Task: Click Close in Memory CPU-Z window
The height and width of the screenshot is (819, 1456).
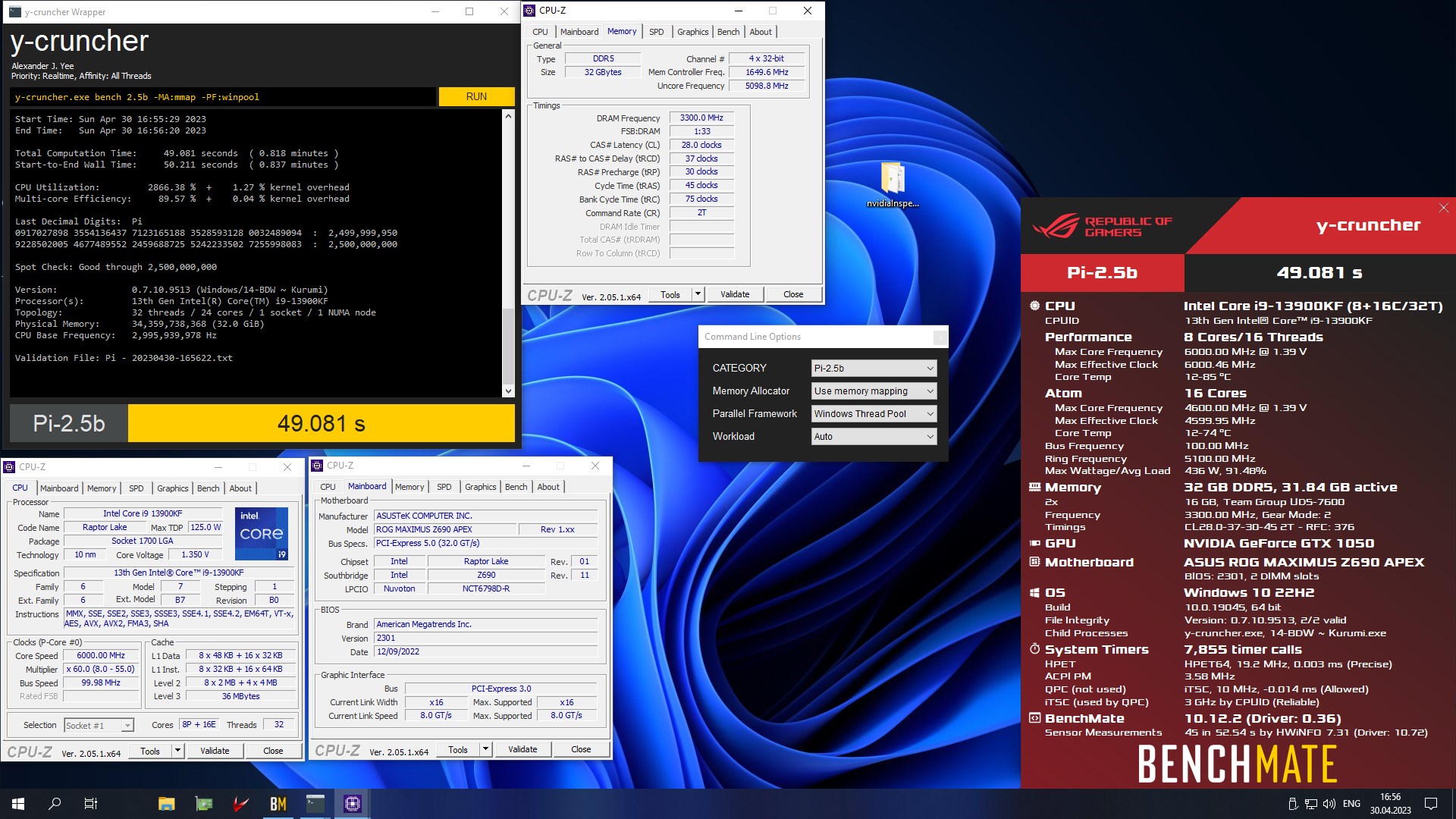Action: click(x=793, y=294)
